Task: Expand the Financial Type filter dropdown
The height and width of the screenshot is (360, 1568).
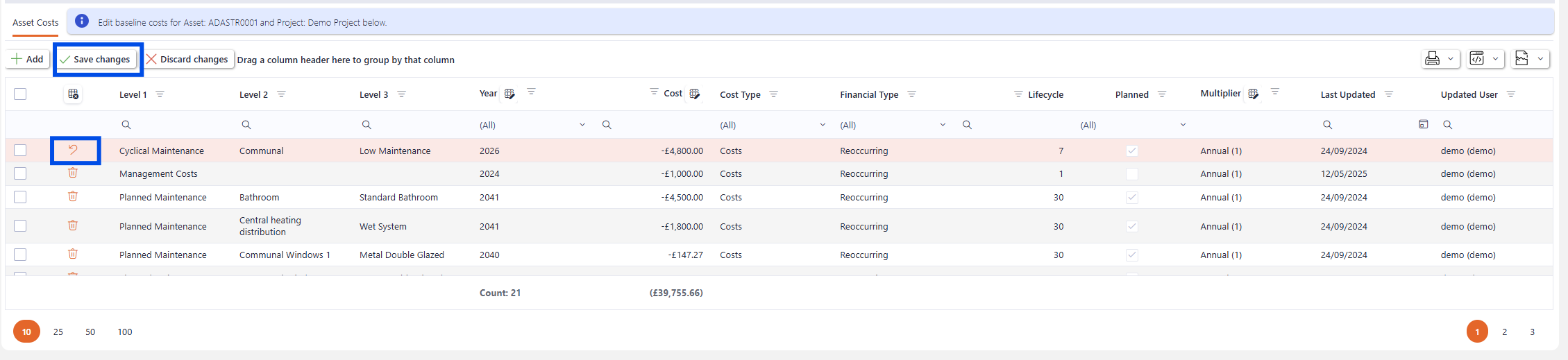Action: click(942, 125)
